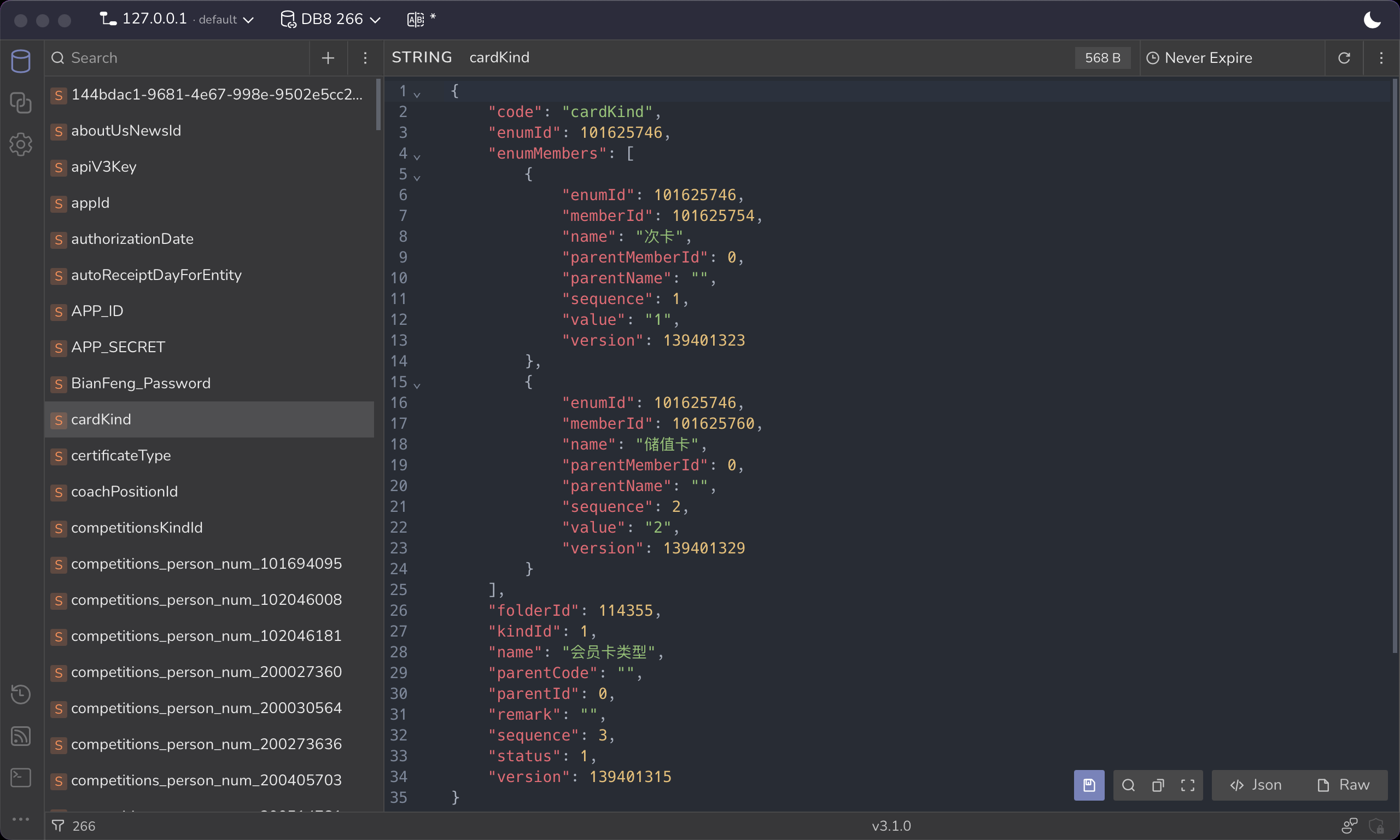Enter fullscreen editor with the expand icon

(1188, 785)
